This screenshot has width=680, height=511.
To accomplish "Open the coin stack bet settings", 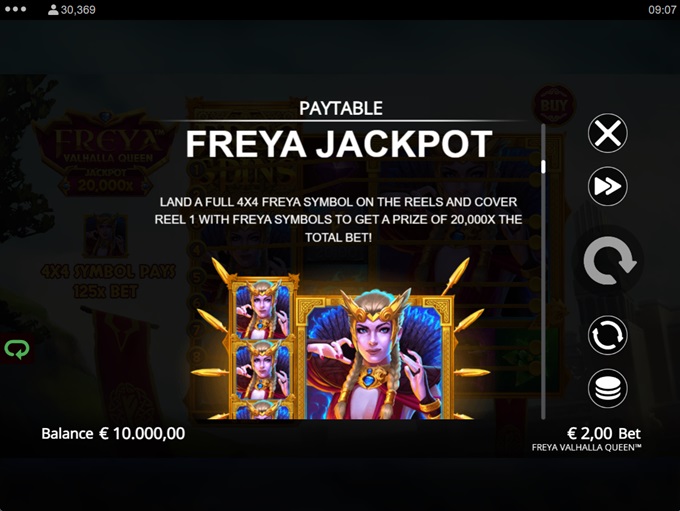I will coord(607,388).
